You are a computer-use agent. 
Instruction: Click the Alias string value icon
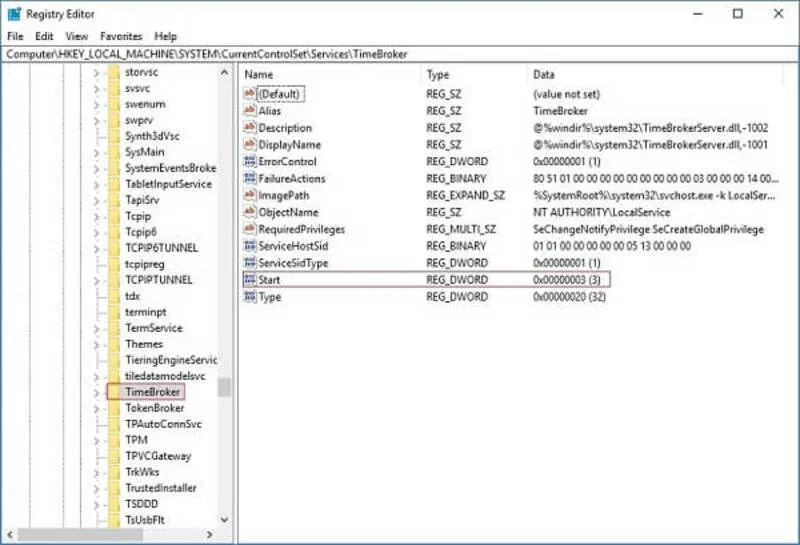(x=250, y=110)
